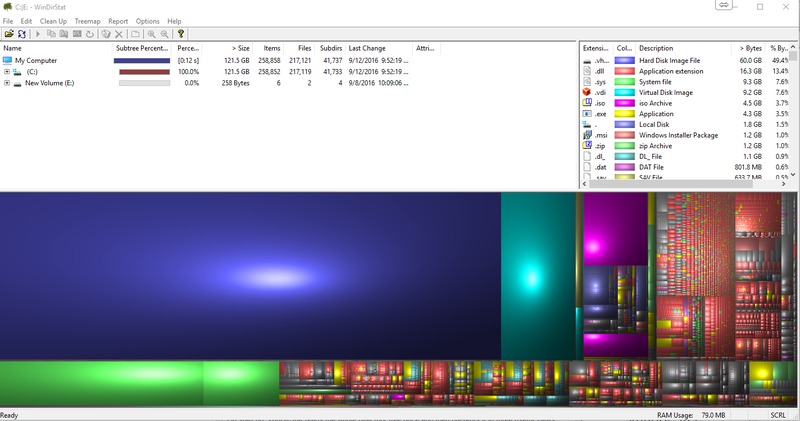The height and width of the screenshot is (421, 800).
Task: Click the Refresh All toolbar icon
Action: click(22, 34)
